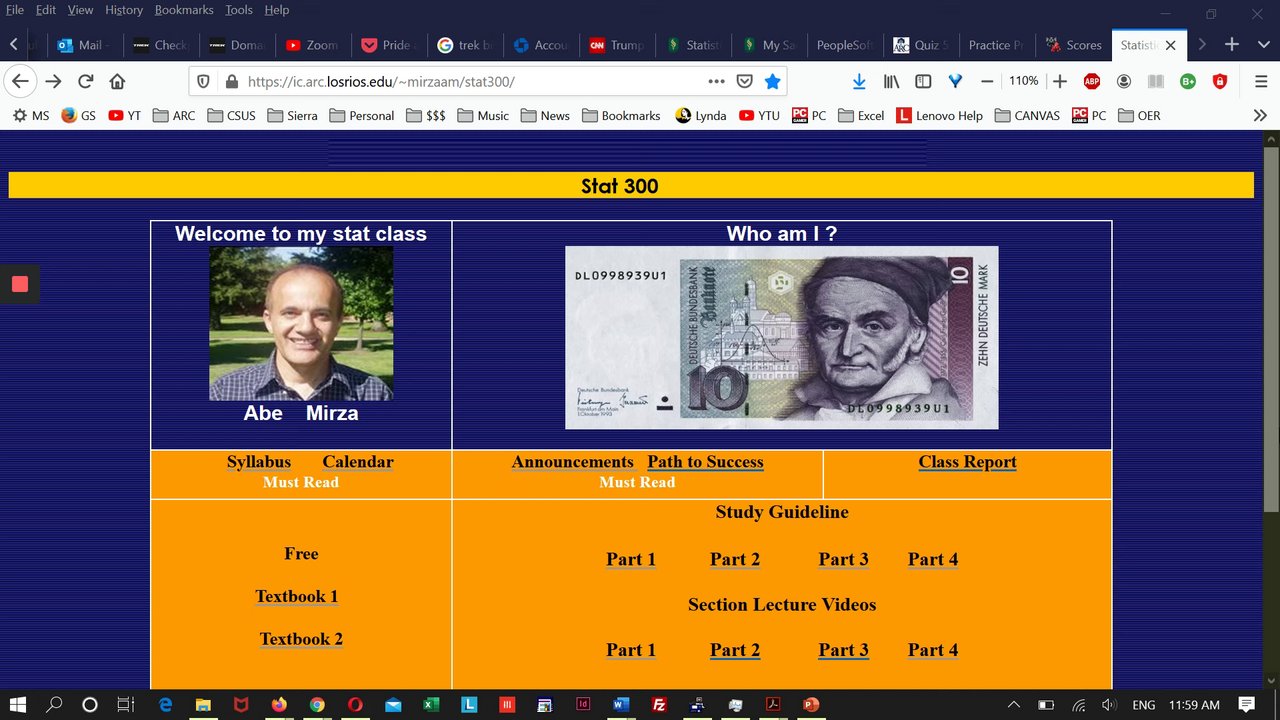Click the Abe Mirza photo
The image size is (1280, 720).
click(x=301, y=324)
